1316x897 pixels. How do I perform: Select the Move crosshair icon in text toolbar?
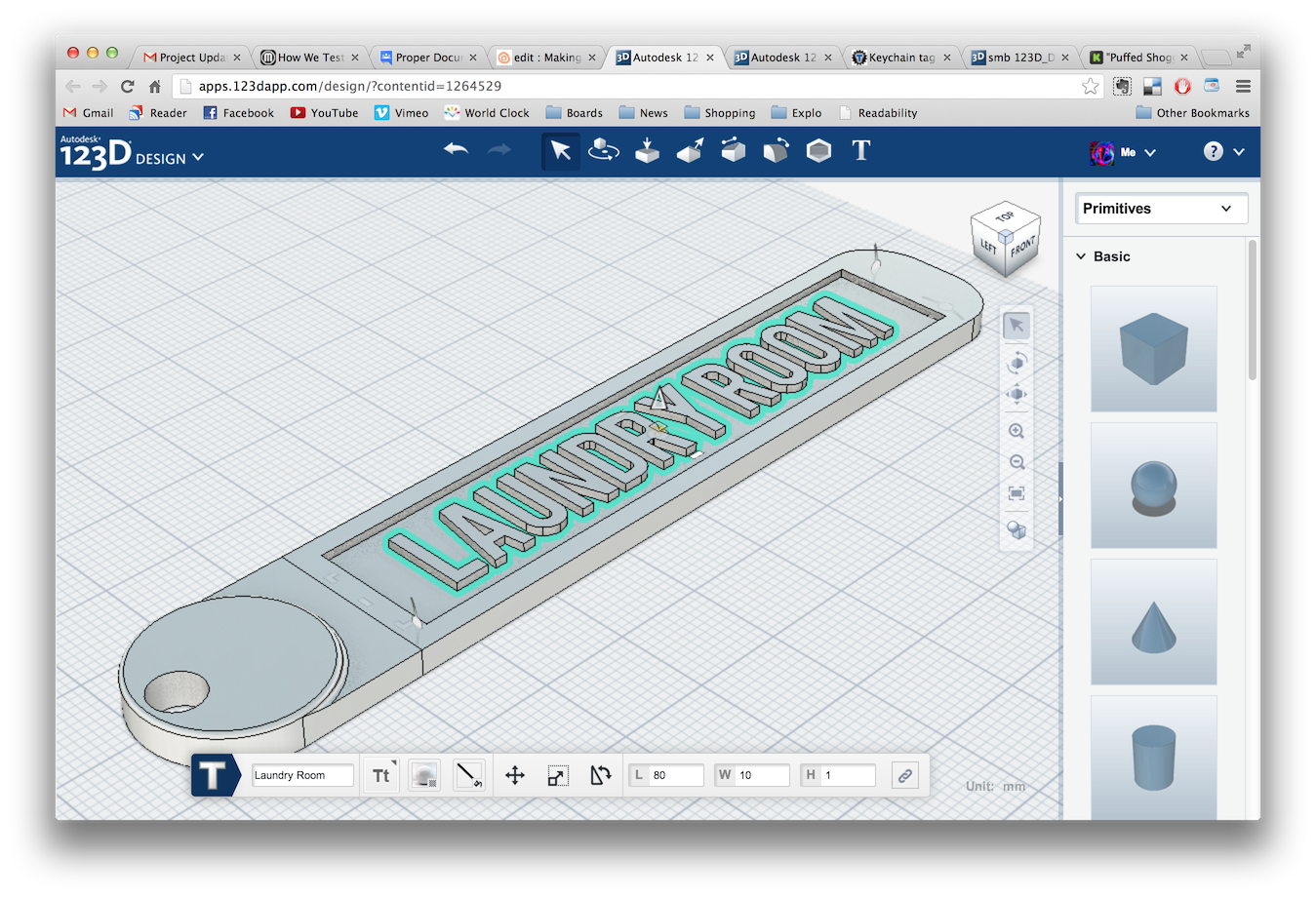[514, 774]
